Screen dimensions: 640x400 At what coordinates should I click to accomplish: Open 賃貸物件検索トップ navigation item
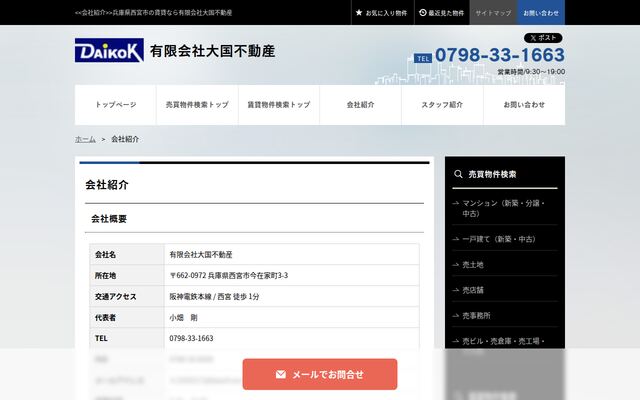click(279, 104)
